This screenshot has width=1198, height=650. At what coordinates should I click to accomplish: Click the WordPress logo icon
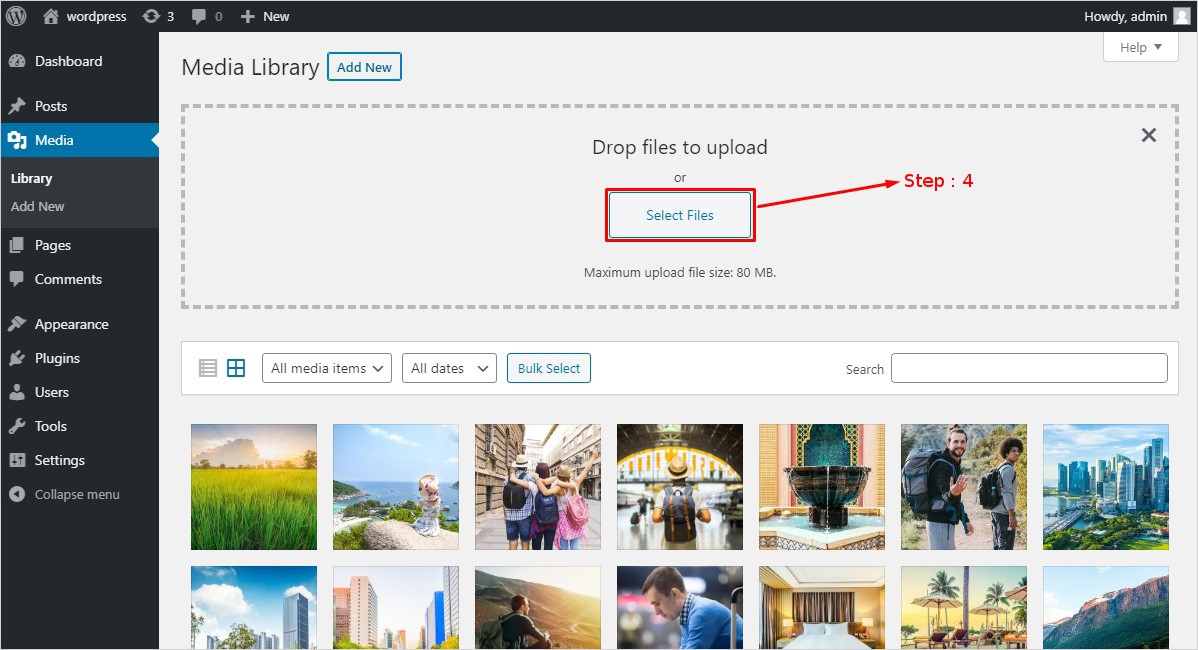(16, 16)
